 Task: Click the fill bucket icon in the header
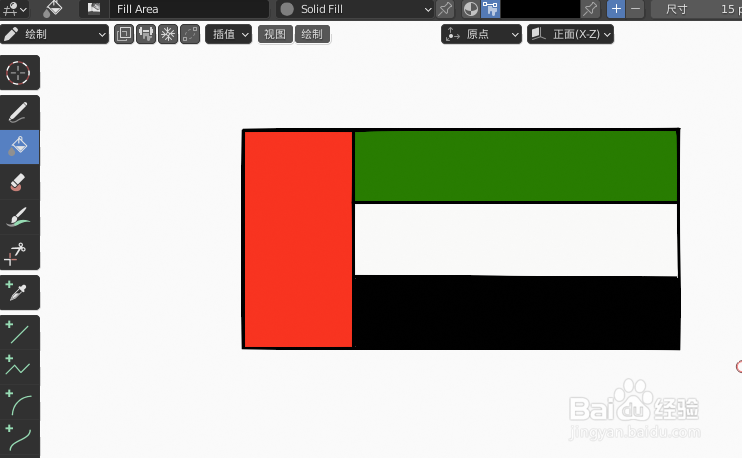click(53, 9)
